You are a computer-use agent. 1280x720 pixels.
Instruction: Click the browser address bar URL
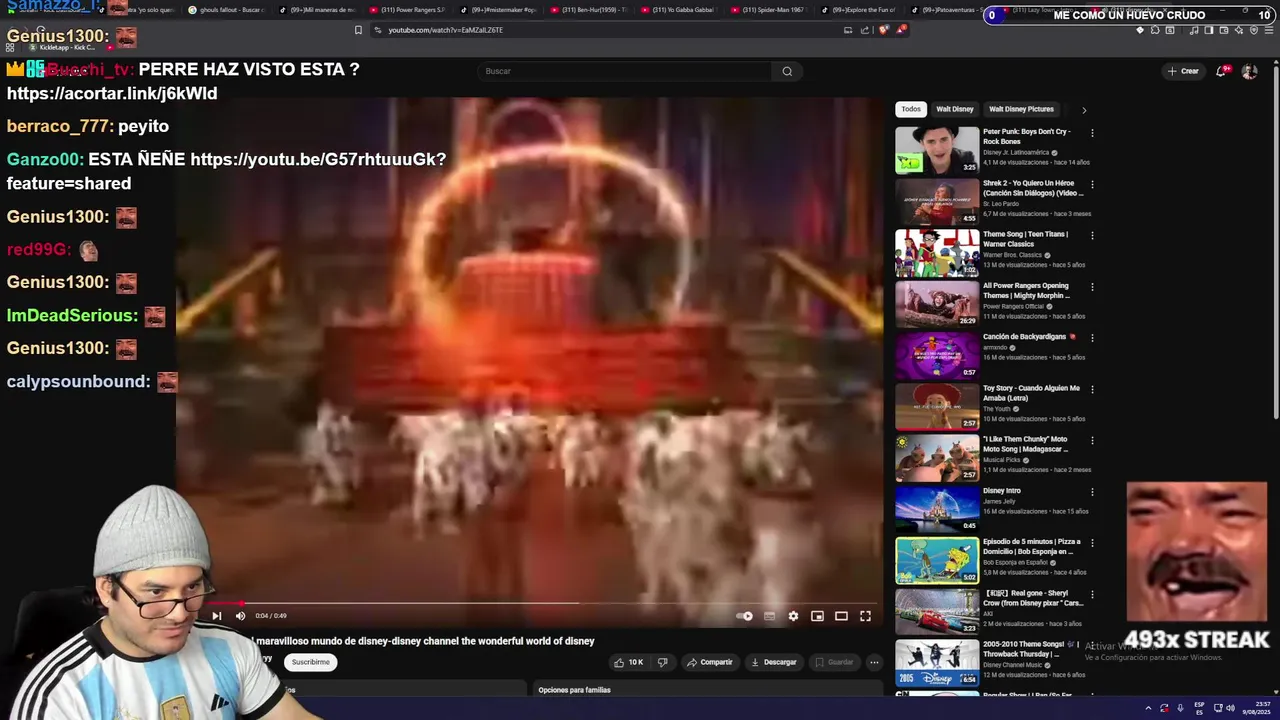click(x=446, y=30)
